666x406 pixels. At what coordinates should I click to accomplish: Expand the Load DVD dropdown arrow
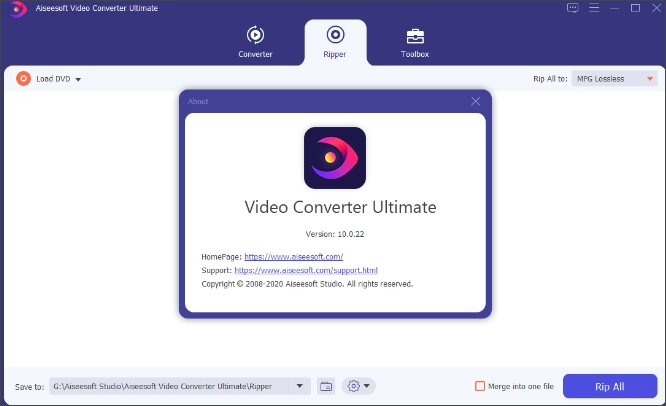pos(78,79)
